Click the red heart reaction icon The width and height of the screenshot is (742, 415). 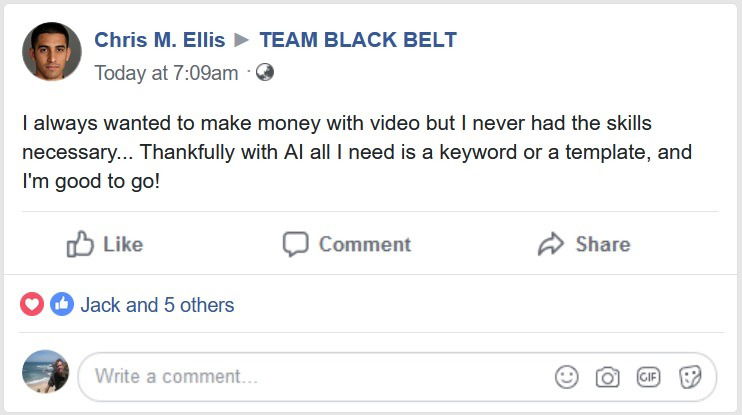(32, 304)
